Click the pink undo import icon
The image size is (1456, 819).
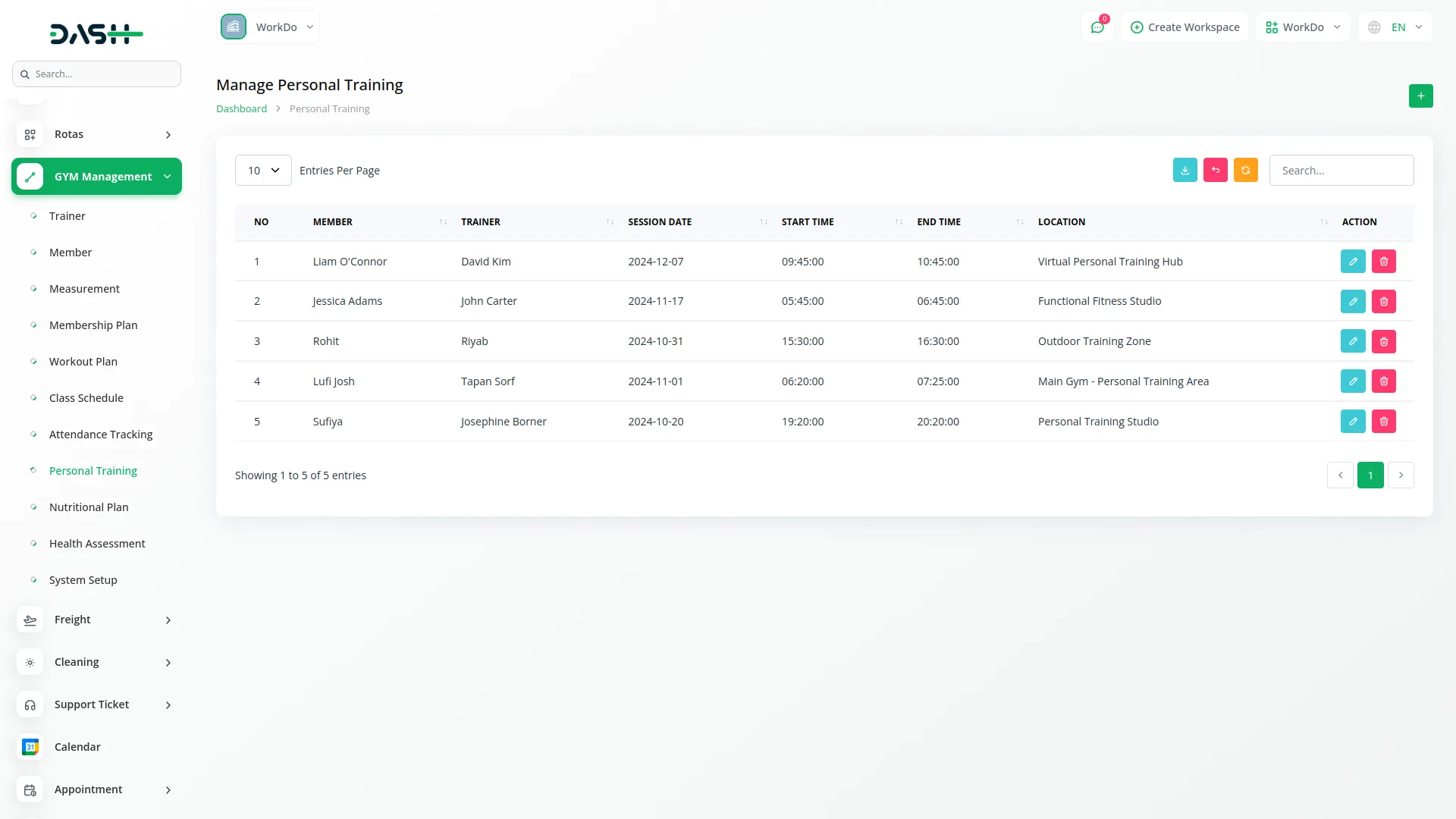click(1215, 170)
